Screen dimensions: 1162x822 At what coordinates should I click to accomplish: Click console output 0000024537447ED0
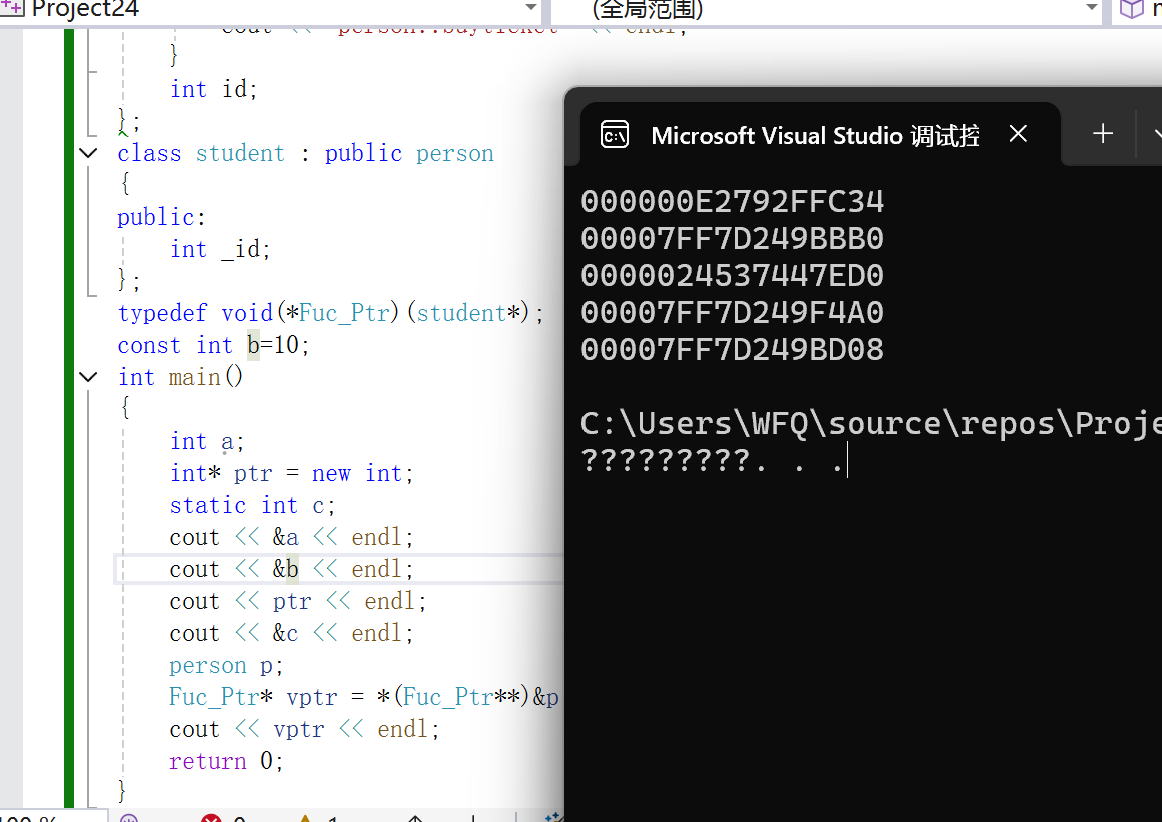coord(732,276)
